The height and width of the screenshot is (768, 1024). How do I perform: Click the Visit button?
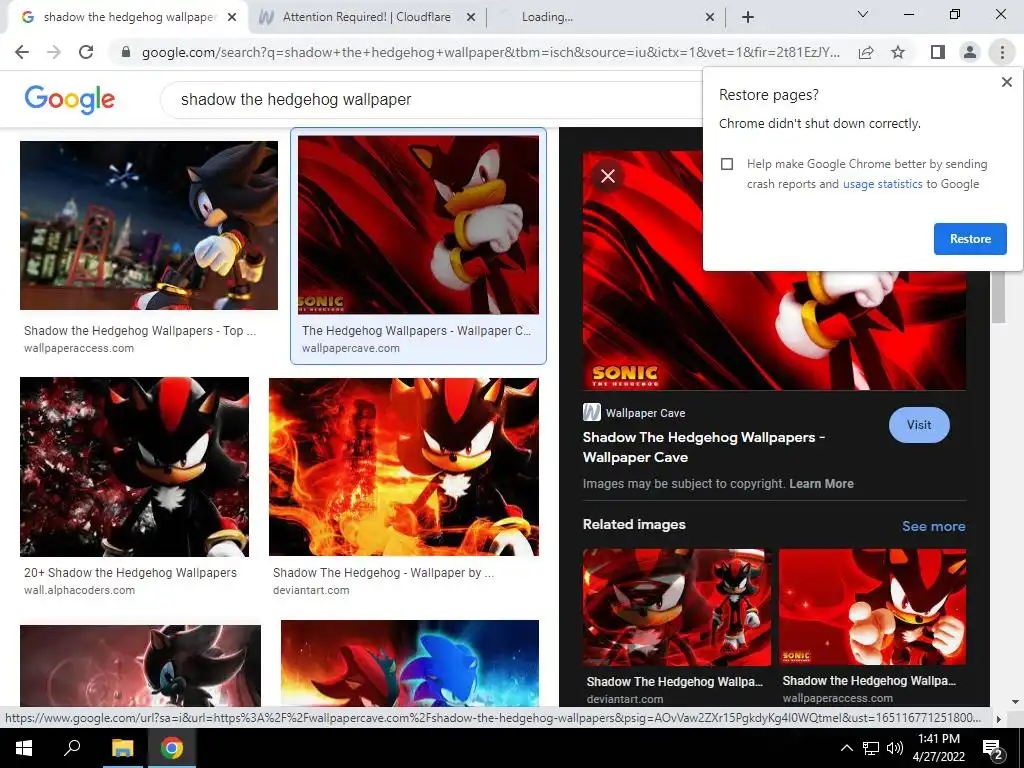(x=919, y=424)
